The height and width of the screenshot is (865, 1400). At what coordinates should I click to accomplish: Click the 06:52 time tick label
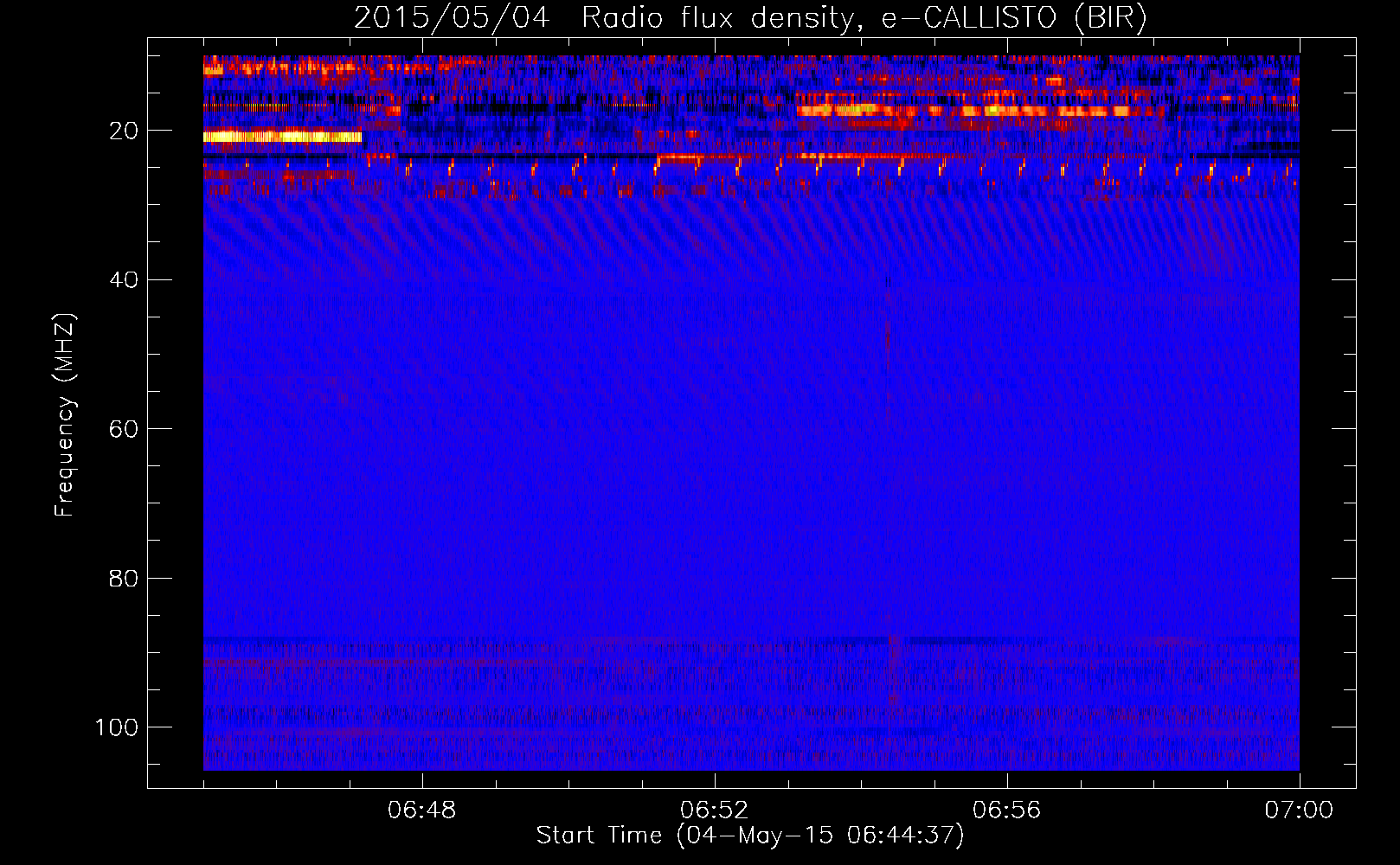(x=714, y=811)
